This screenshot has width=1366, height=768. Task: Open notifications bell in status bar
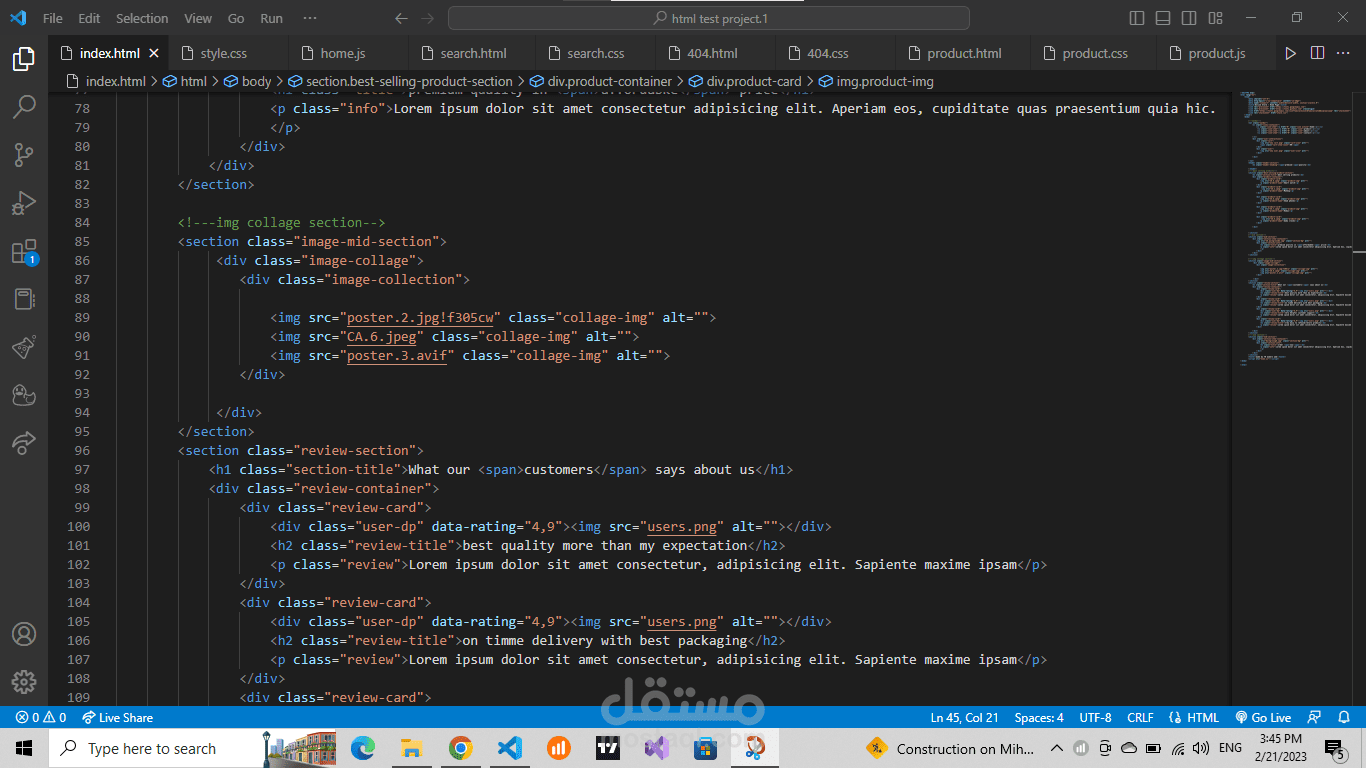coord(1343,717)
